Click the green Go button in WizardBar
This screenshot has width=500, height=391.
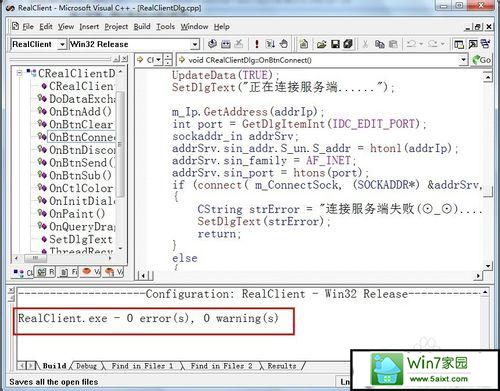click(482, 60)
